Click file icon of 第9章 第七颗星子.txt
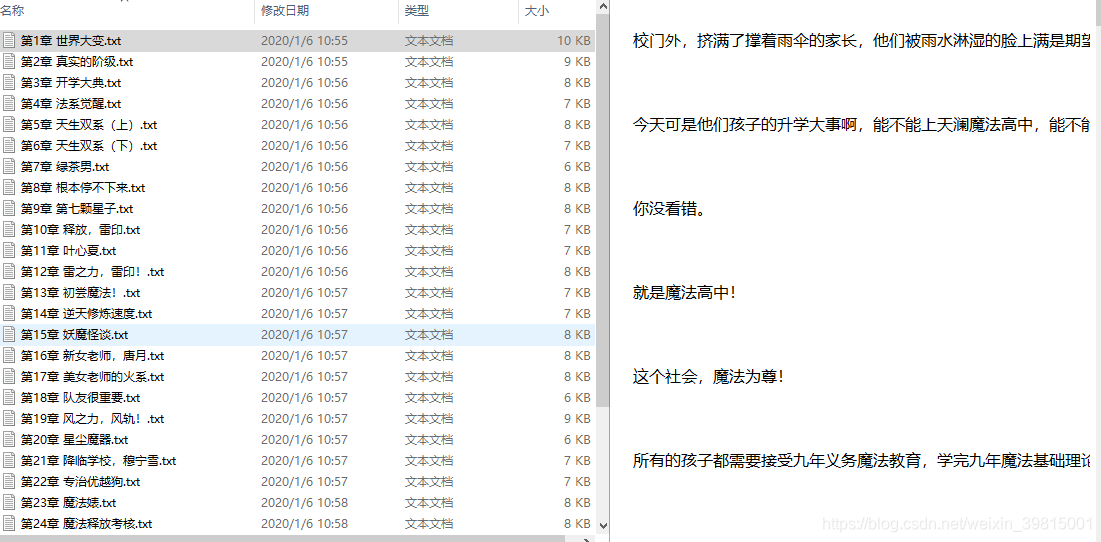The height and width of the screenshot is (542, 1101). pyautogui.click(x=8, y=209)
